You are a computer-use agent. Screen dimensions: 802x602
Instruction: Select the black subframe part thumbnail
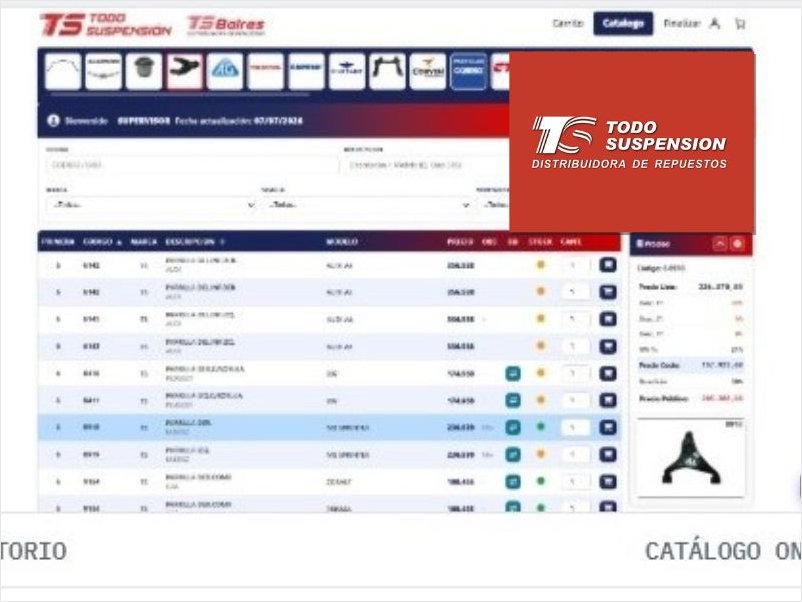click(387, 71)
